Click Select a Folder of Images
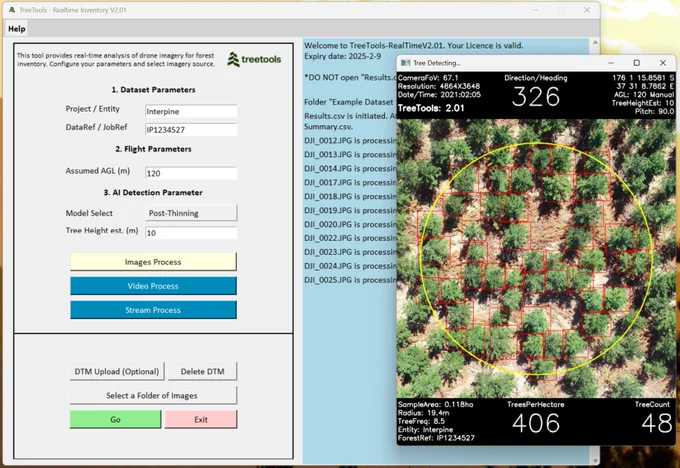Image resolution: width=680 pixels, height=468 pixels. point(153,395)
